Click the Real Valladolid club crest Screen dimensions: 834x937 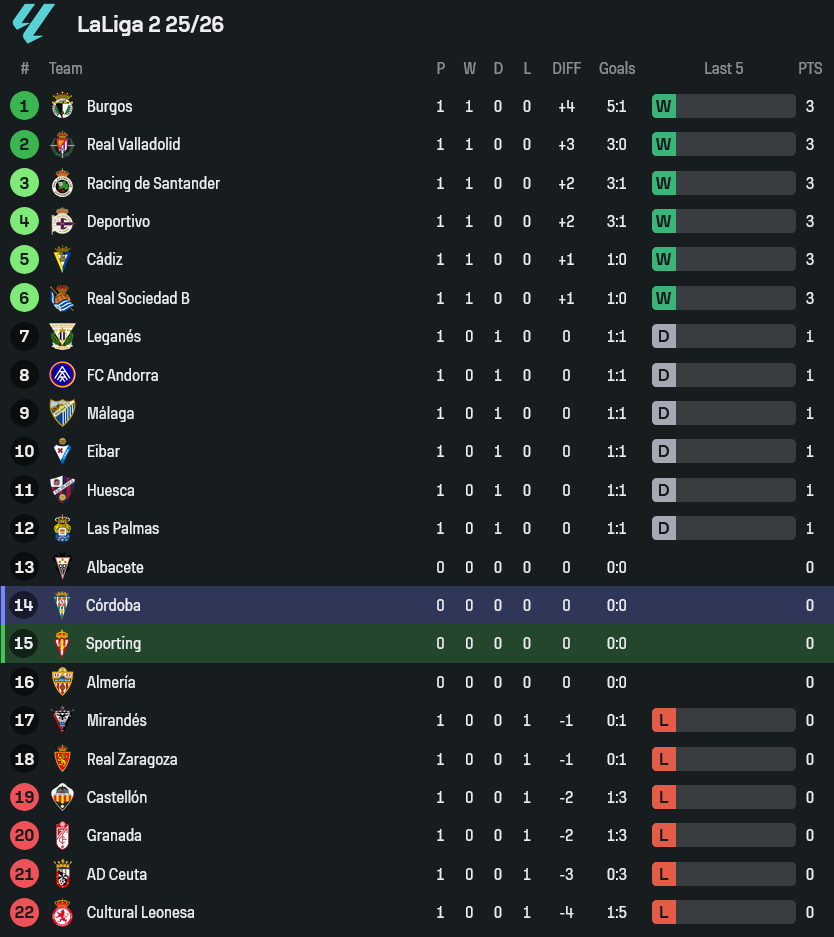coord(62,145)
